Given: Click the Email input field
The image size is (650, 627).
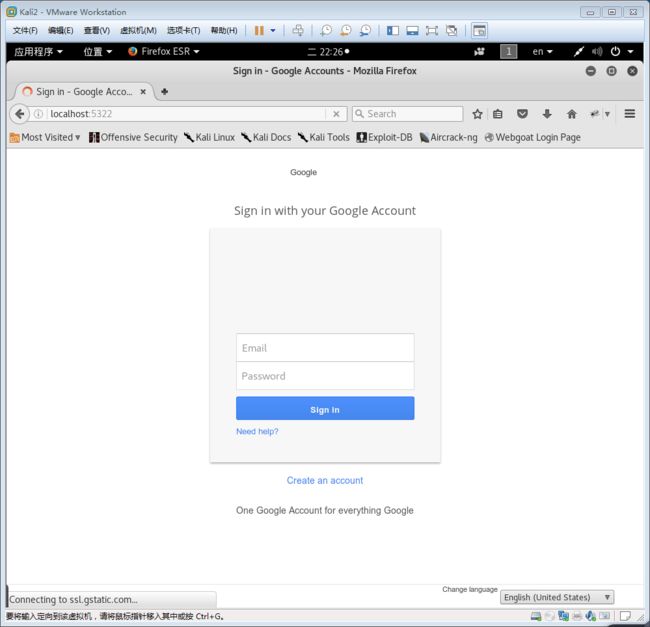Looking at the screenshot, I should tap(325, 348).
